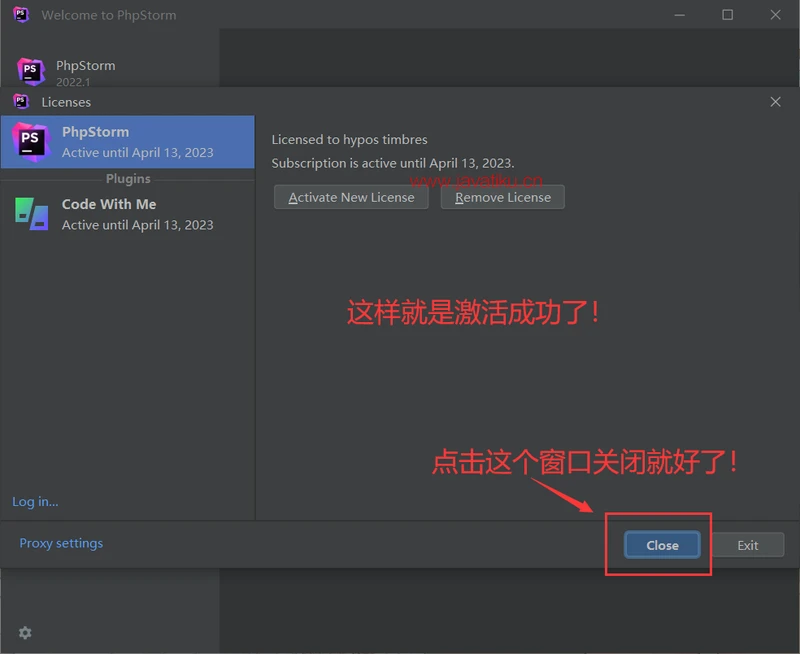The height and width of the screenshot is (654, 800).
Task: Open the Log in... link
Action: 35,502
